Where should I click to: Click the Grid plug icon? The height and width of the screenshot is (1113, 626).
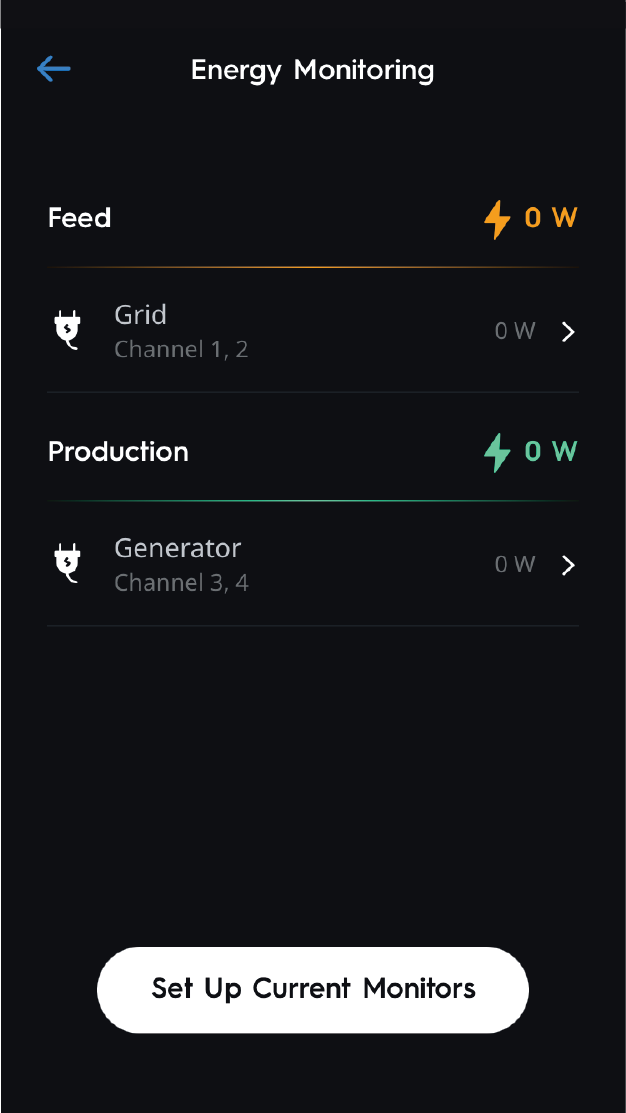point(67,330)
